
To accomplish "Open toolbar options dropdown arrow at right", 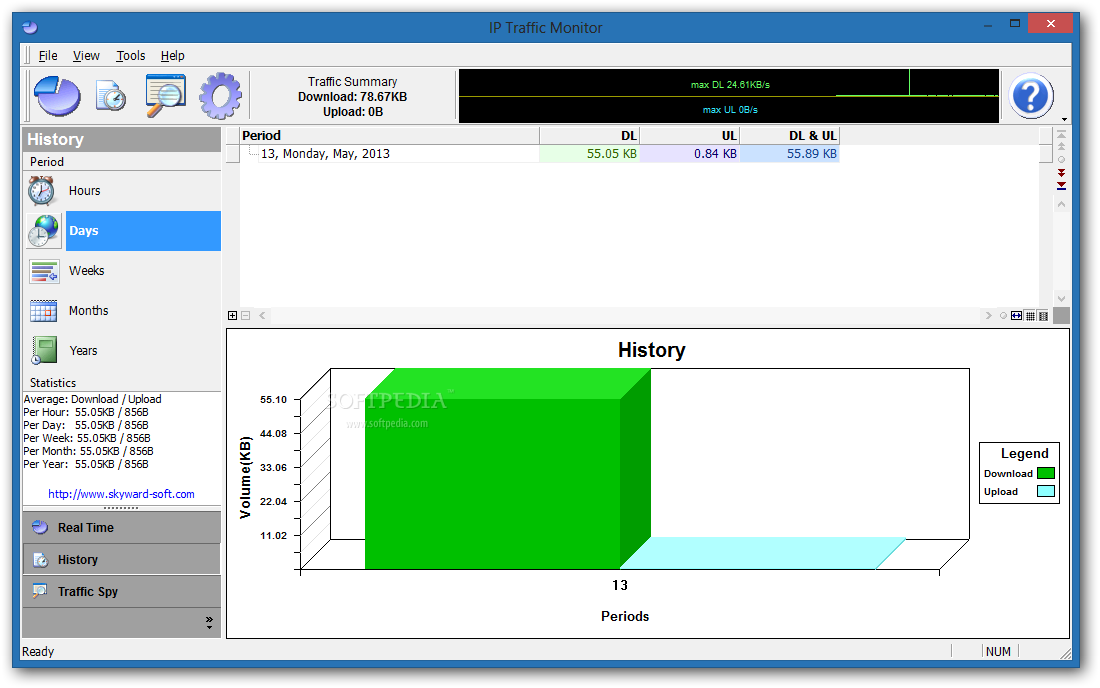I will coord(1064,120).
